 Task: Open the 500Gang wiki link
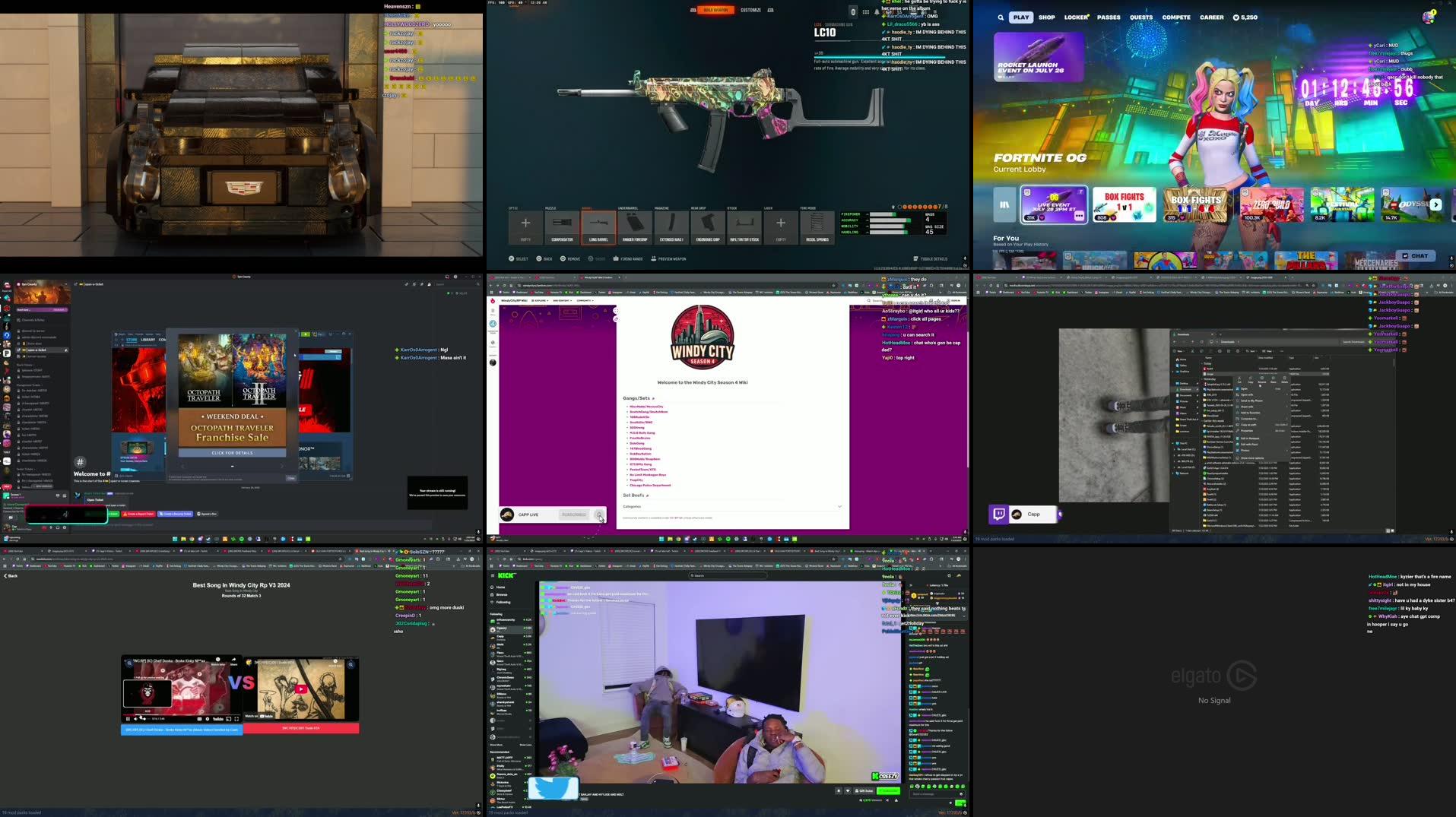(637, 427)
